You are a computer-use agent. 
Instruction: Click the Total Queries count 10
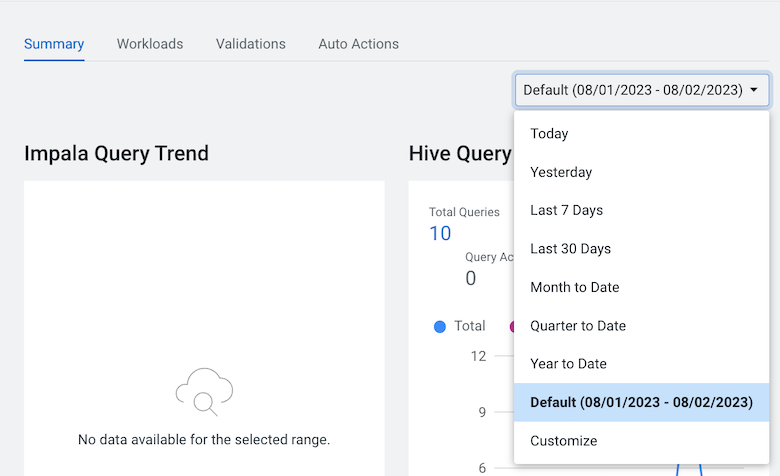(440, 233)
